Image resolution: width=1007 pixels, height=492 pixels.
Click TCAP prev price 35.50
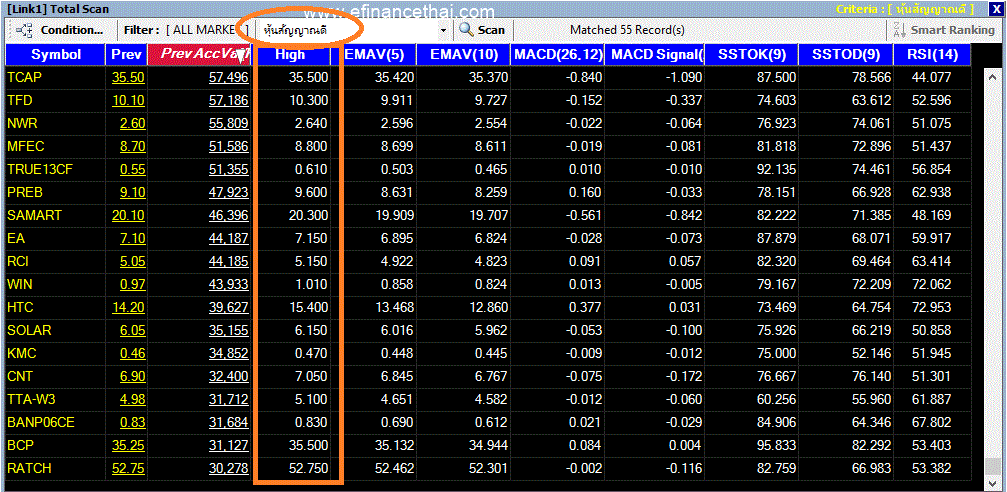click(128, 78)
